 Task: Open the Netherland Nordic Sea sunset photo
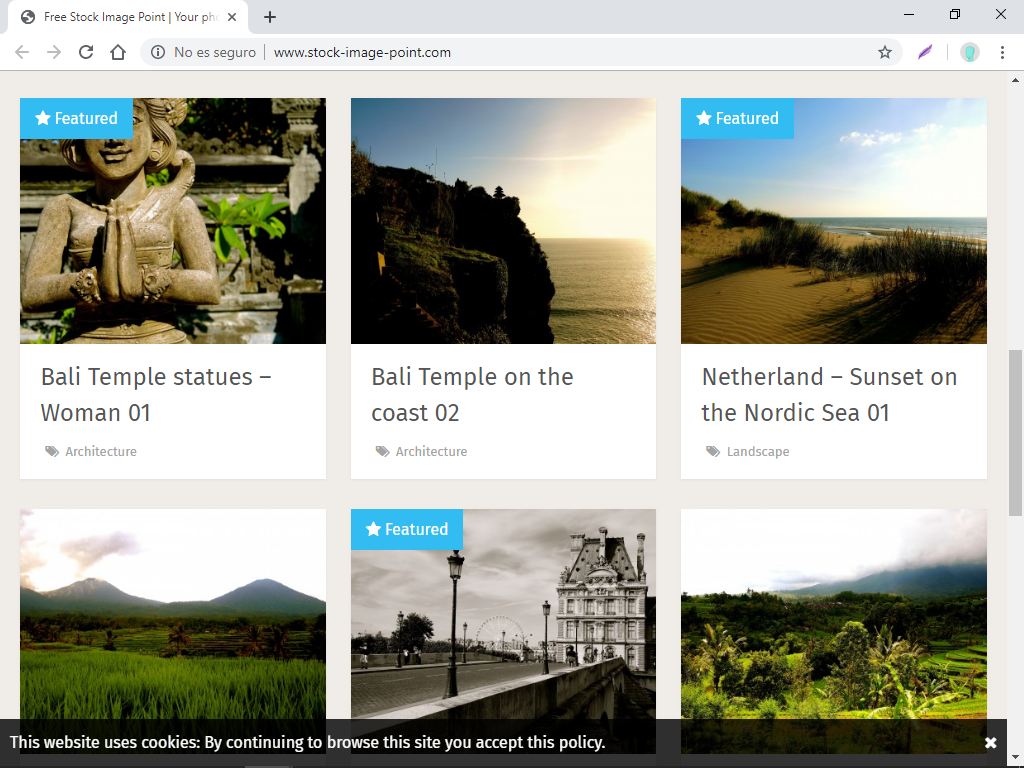tap(834, 221)
